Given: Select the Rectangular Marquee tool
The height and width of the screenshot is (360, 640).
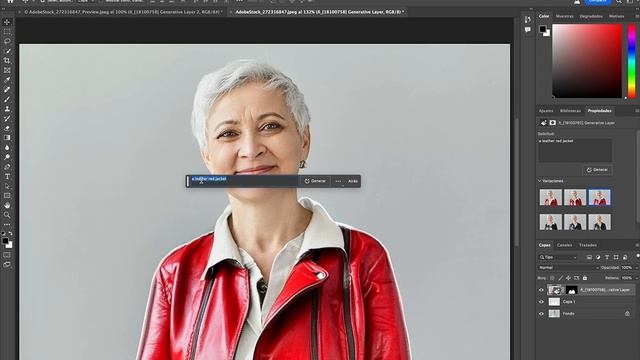Looking at the screenshot, I should pos(7,32).
